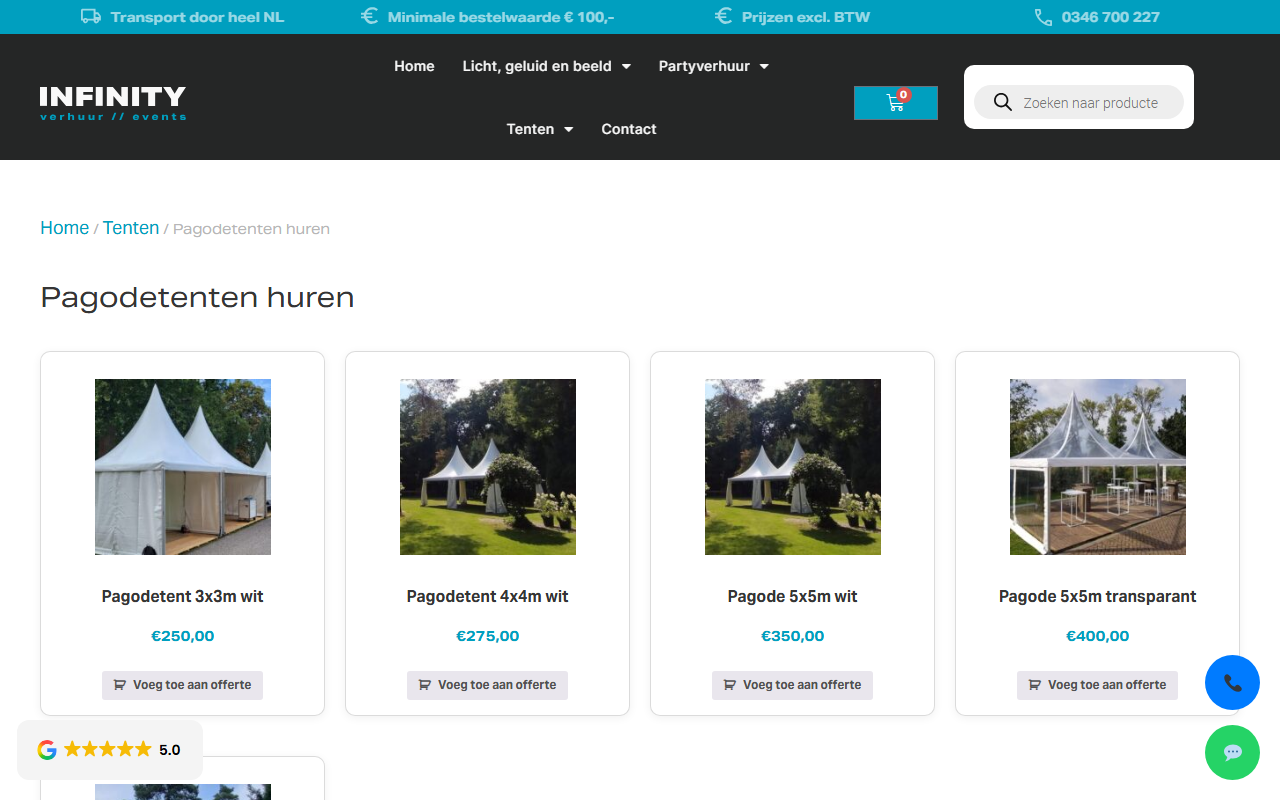Open the Licht, geluid en beeld menu

[x=537, y=66]
